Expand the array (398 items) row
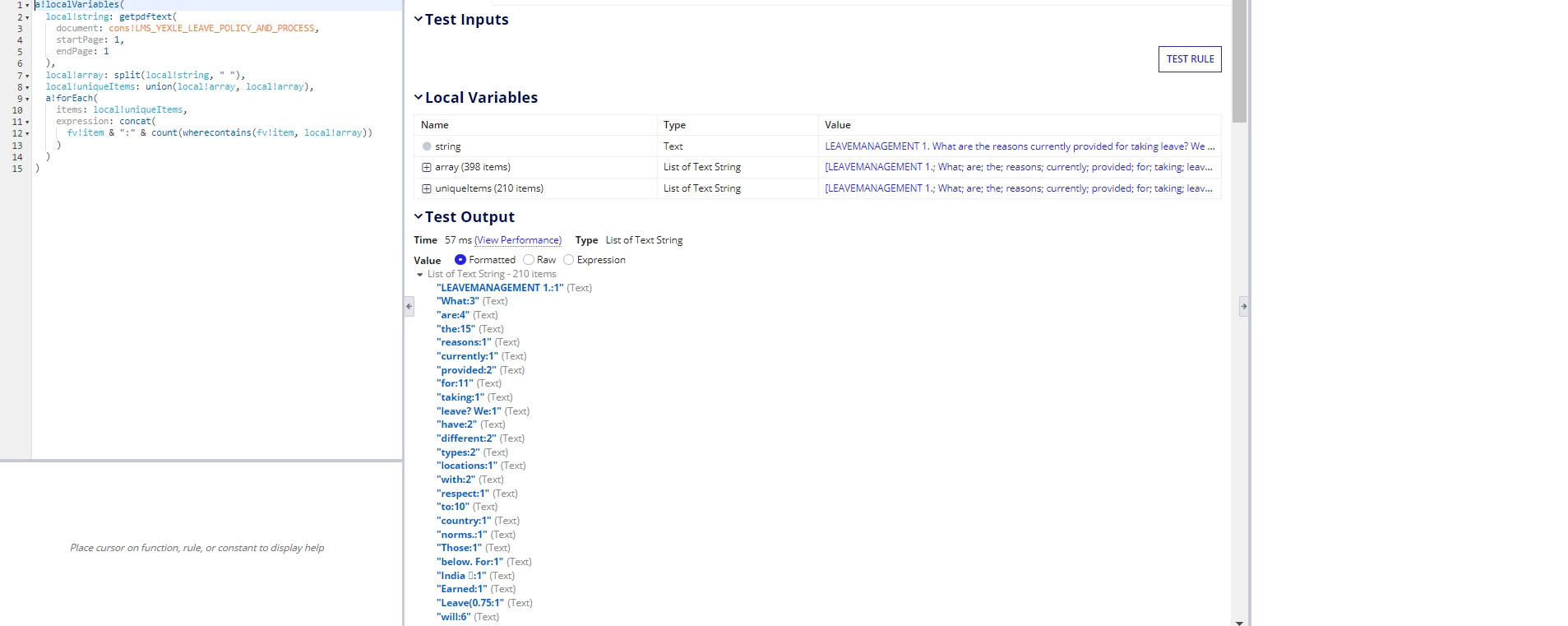The height and width of the screenshot is (626, 1568). (427, 167)
